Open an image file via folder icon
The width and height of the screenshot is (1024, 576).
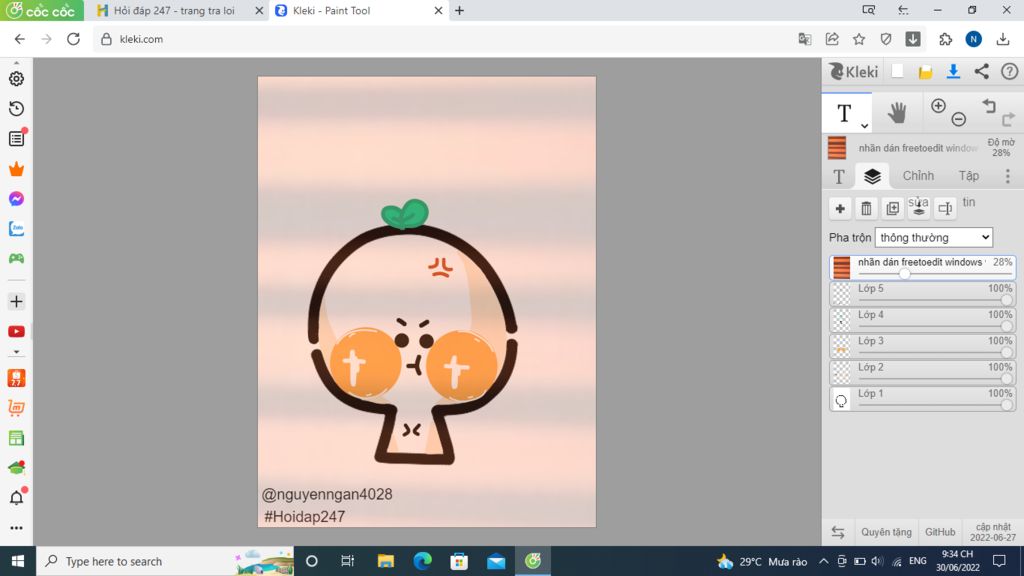coord(925,72)
